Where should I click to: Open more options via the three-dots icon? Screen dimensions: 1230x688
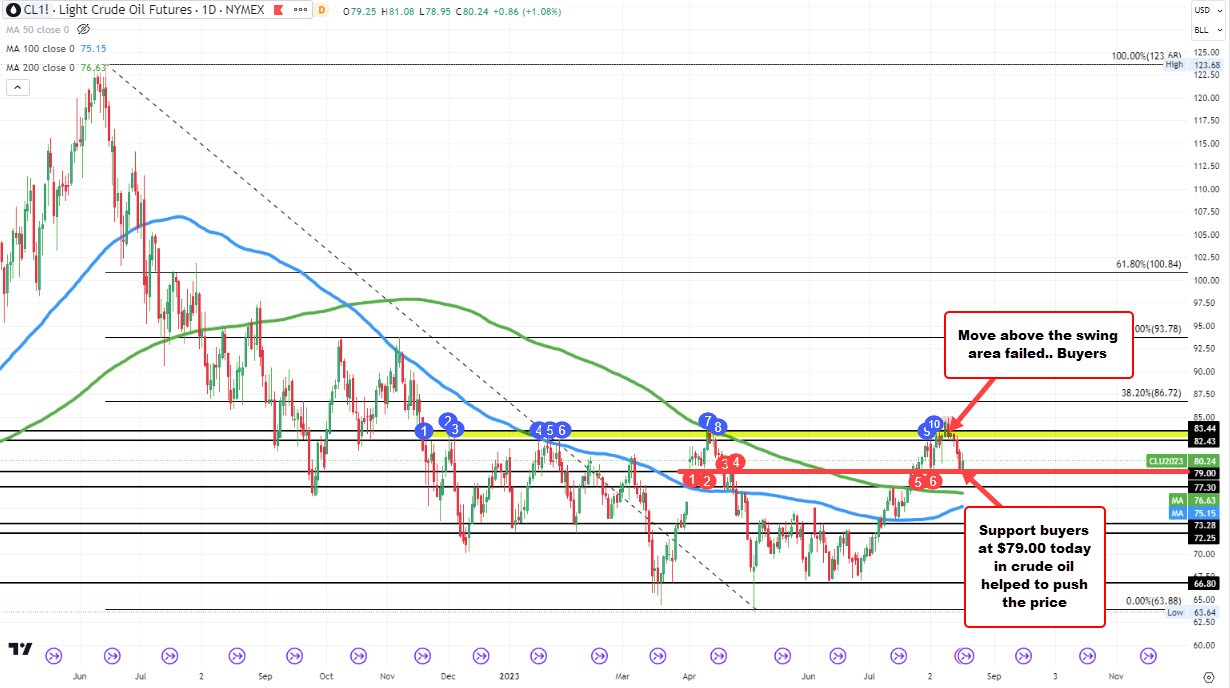tap(299, 9)
